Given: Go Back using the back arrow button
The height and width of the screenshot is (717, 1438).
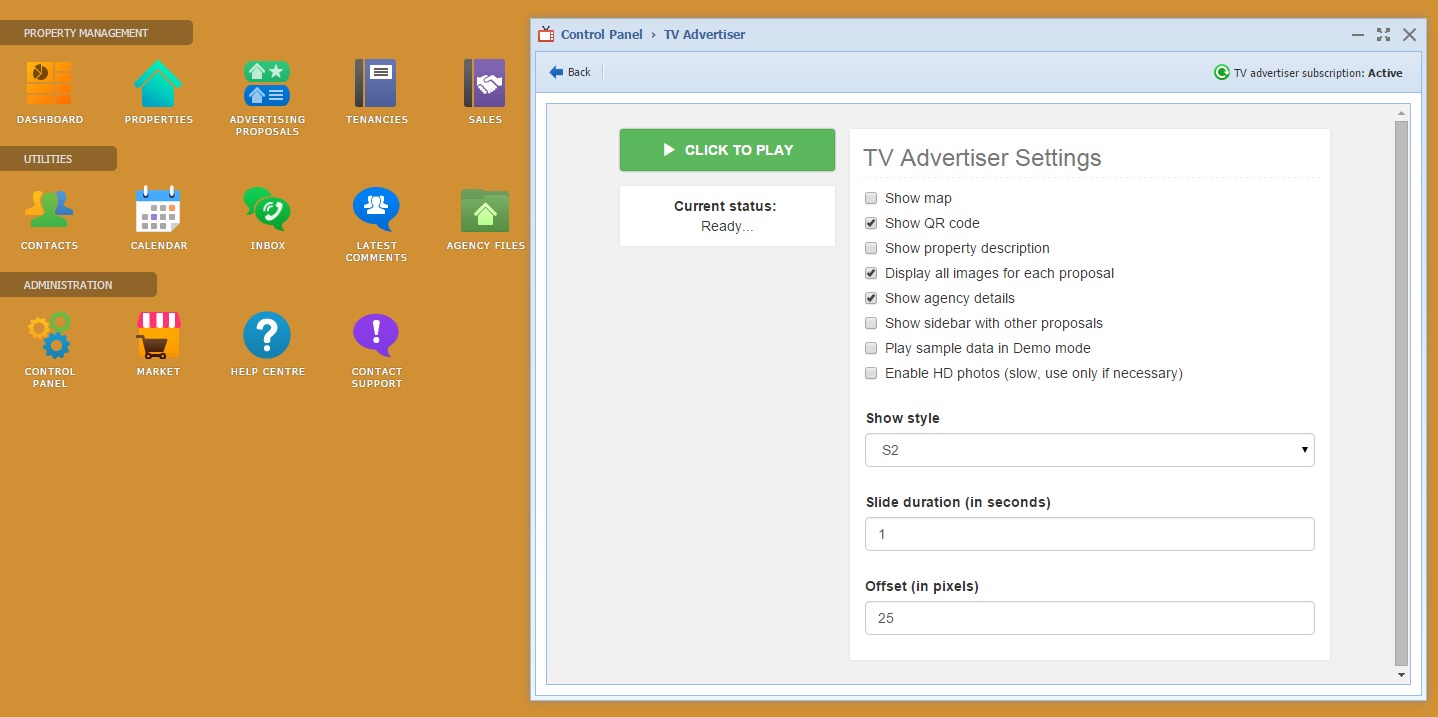Looking at the screenshot, I should point(570,72).
